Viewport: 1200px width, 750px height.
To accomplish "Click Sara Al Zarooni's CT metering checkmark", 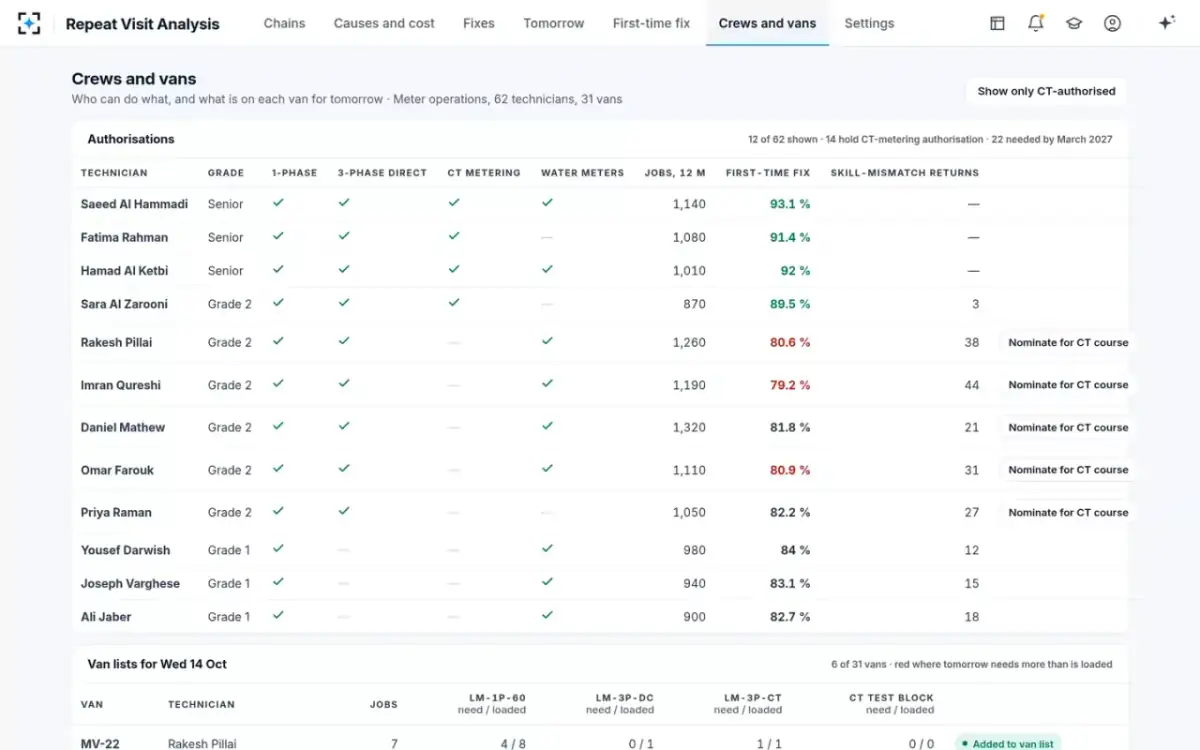I will point(454,302).
